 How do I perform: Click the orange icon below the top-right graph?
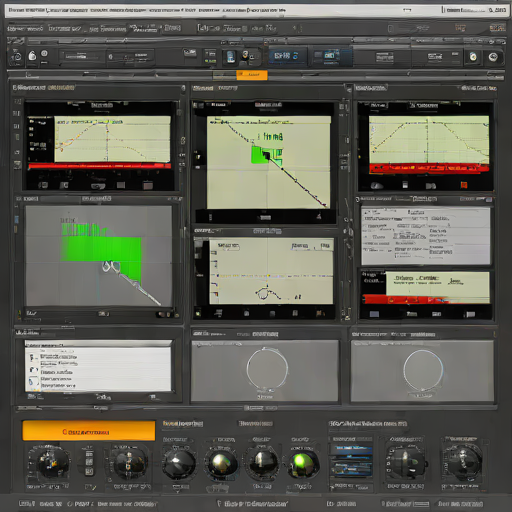(464, 185)
